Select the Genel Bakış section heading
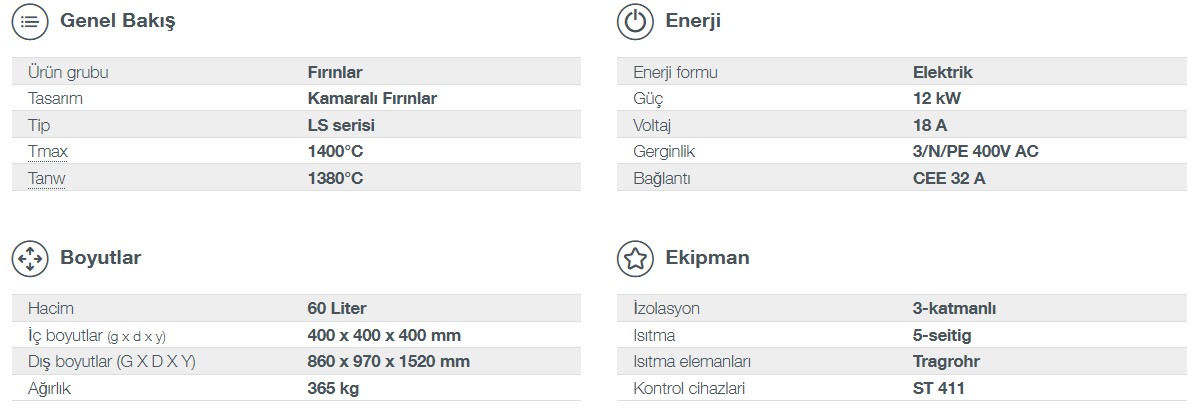Viewport: 1194px width, 408px height. pyautogui.click(x=118, y=21)
